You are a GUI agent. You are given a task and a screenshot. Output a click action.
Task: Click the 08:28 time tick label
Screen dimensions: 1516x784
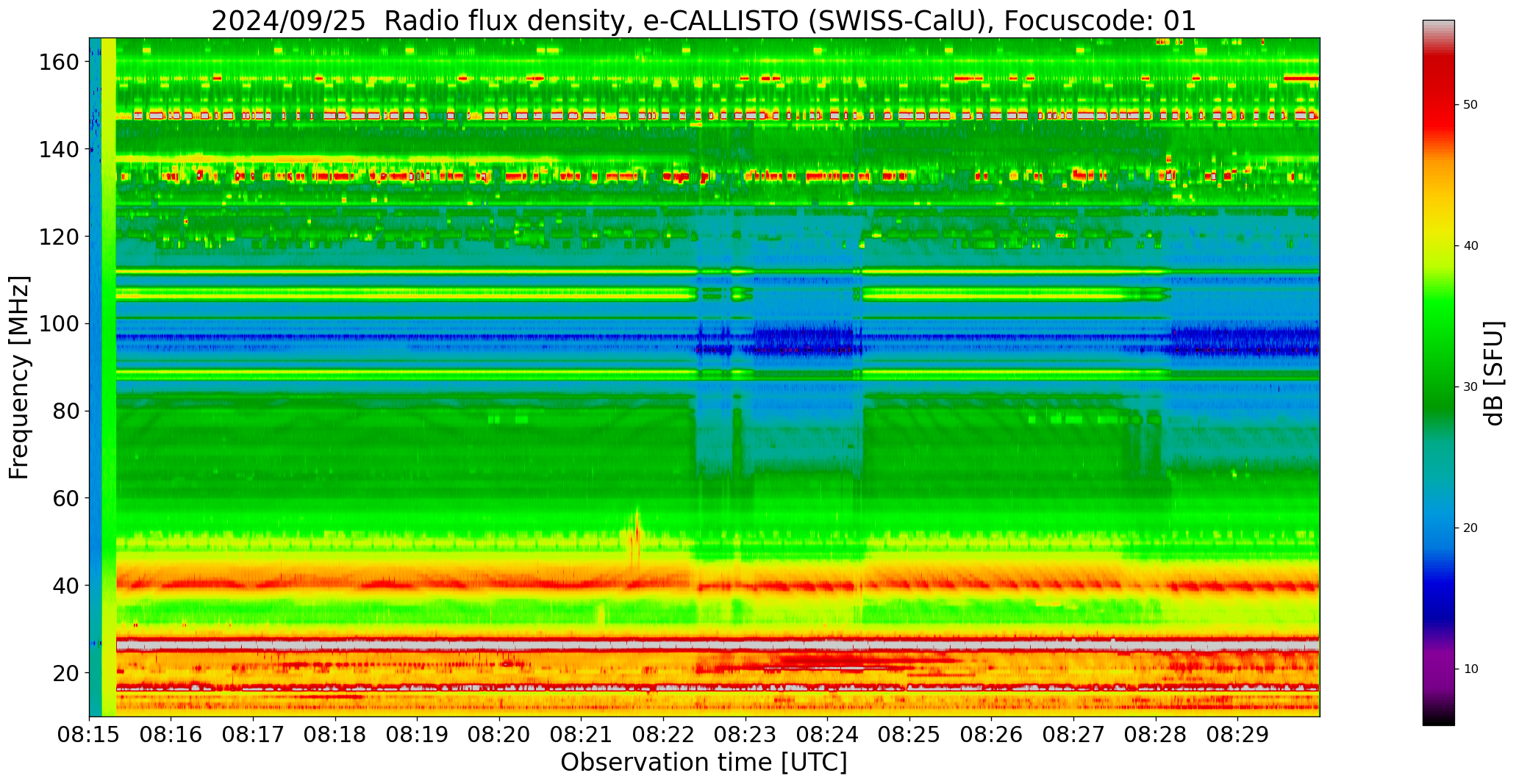(1155, 735)
